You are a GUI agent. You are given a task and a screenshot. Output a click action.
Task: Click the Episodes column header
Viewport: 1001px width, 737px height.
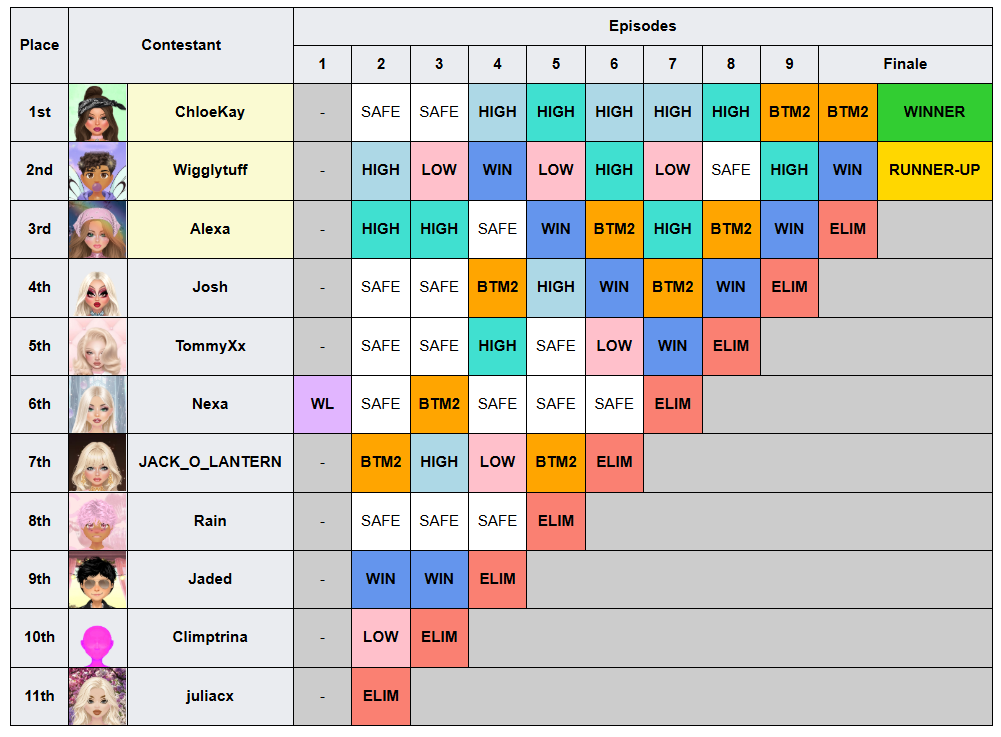click(642, 26)
